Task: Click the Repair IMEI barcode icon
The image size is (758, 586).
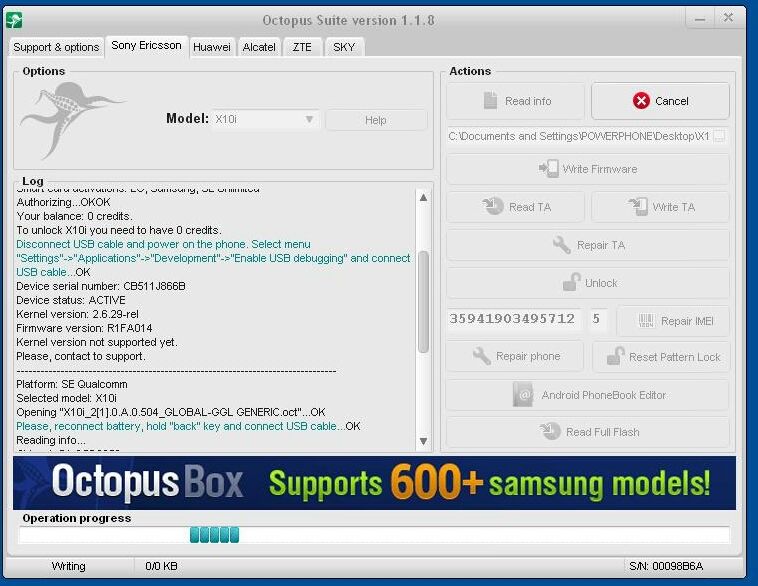Action: [646, 321]
